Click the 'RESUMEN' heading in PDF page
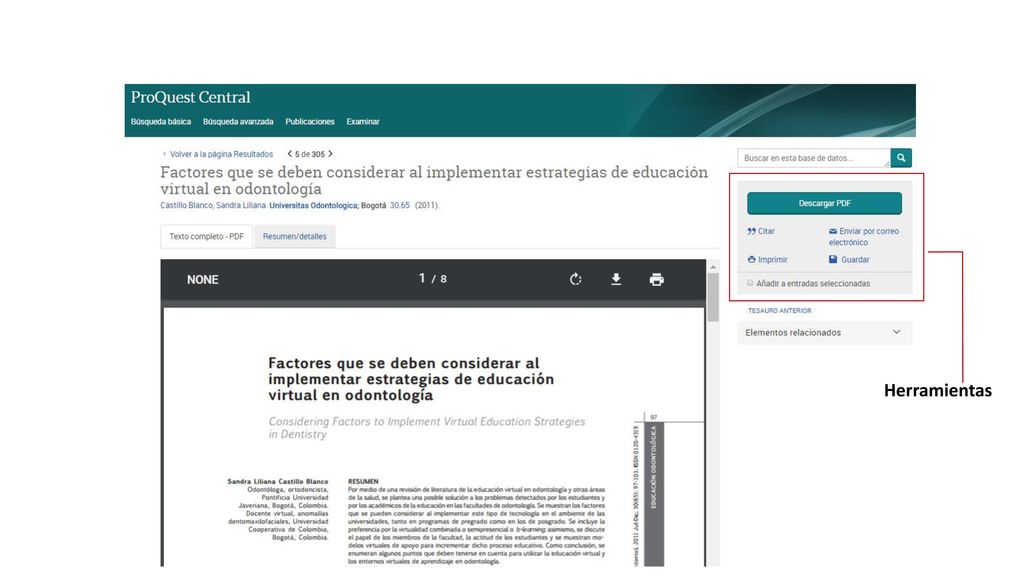The width and height of the screenshot is (1024, 576). point(363,481)
